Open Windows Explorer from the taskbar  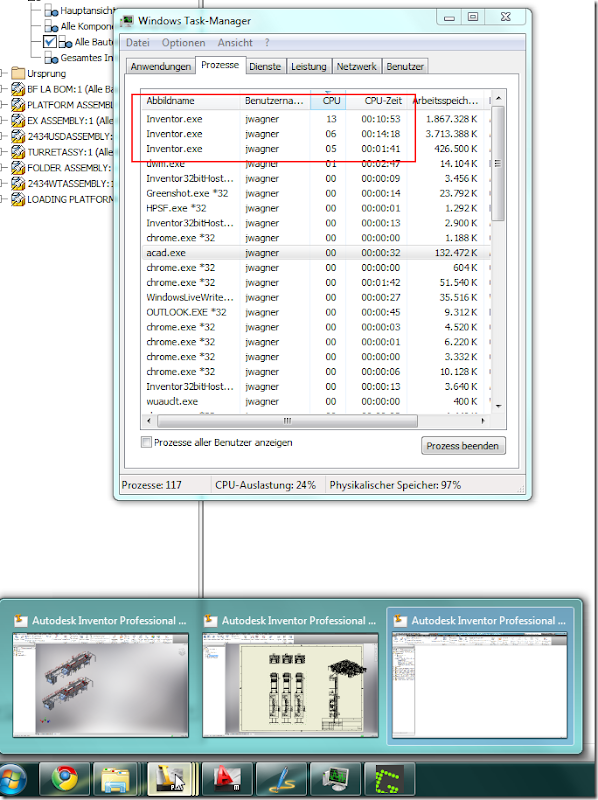[116, 779]
